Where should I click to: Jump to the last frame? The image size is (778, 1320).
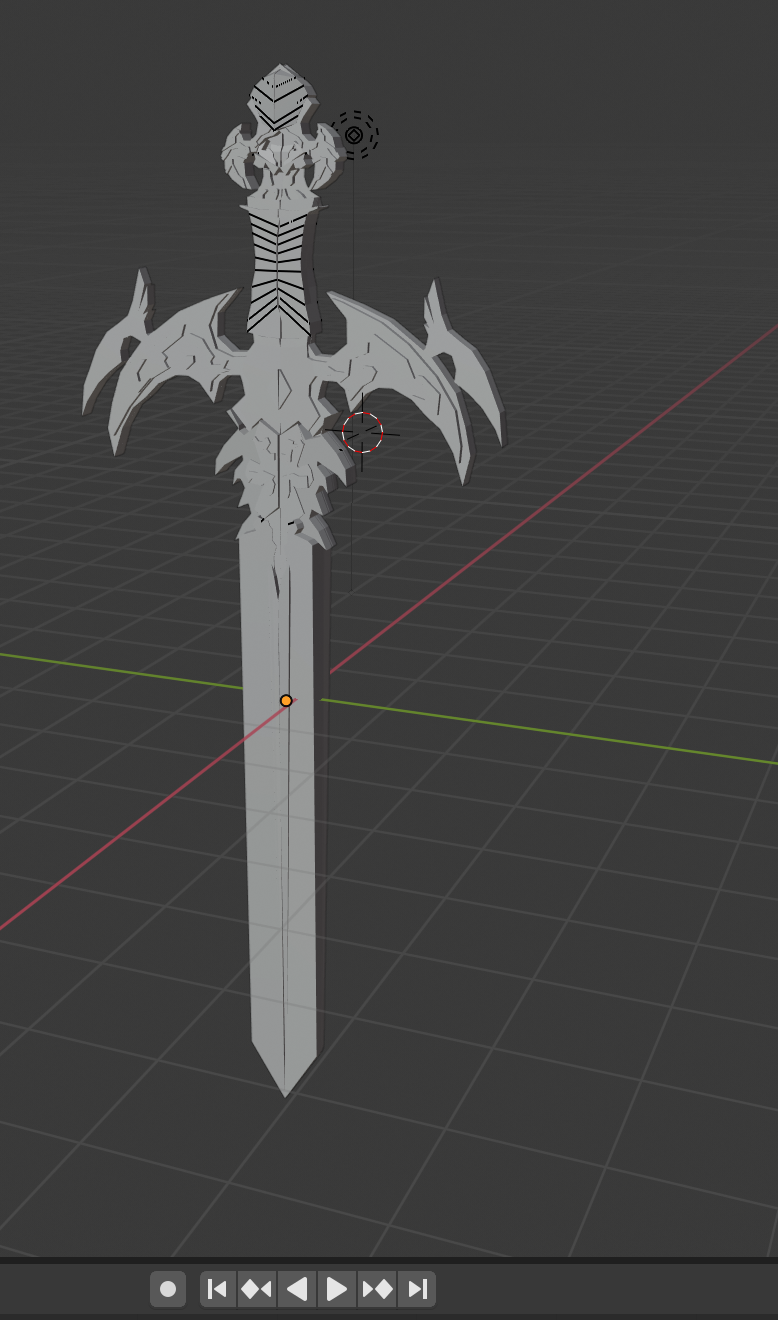tap(417, 1289)
